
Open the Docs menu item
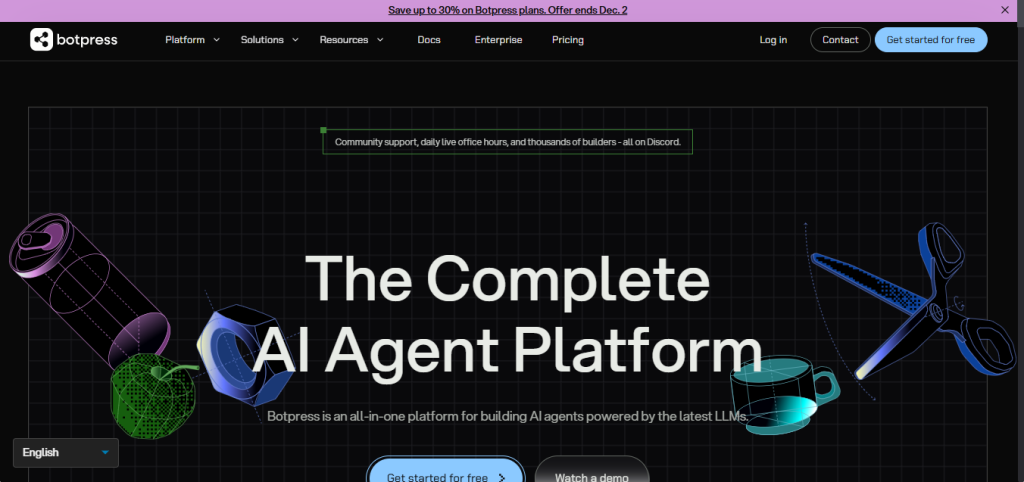click(x=429, y=40)
